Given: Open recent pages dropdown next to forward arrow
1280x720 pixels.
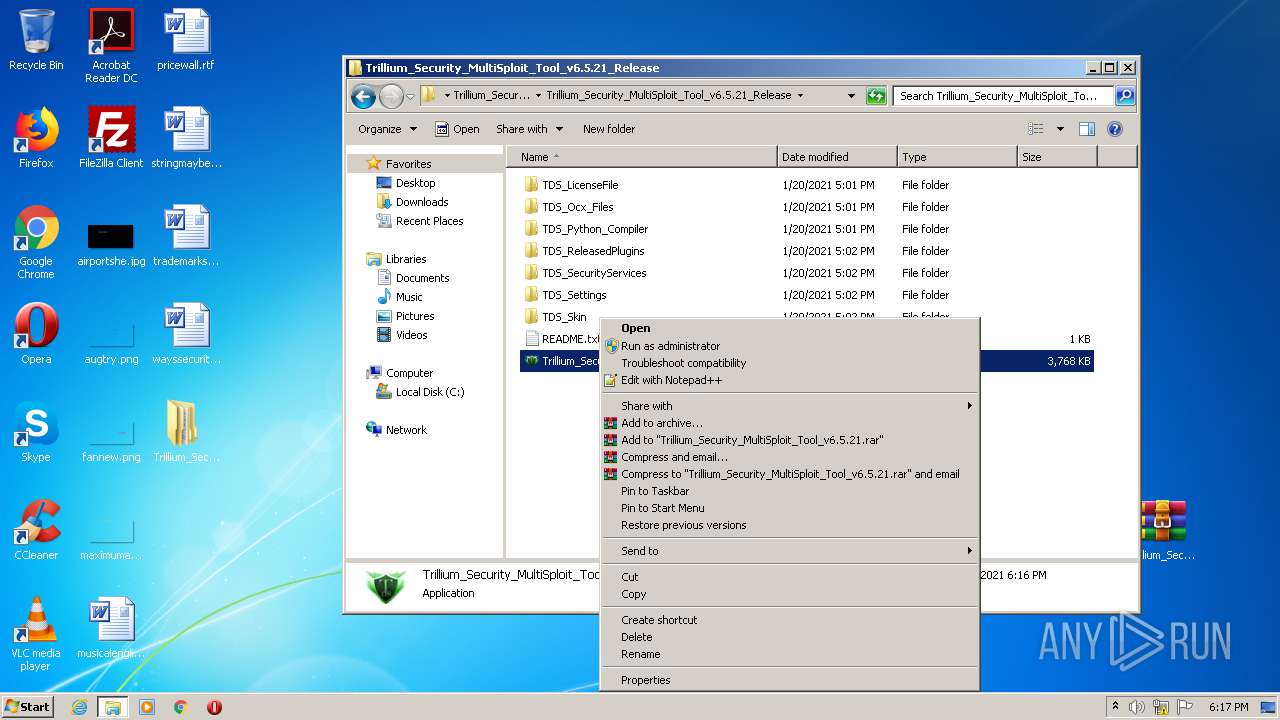Looking at the screenshot, I should [x=410, y=97].
